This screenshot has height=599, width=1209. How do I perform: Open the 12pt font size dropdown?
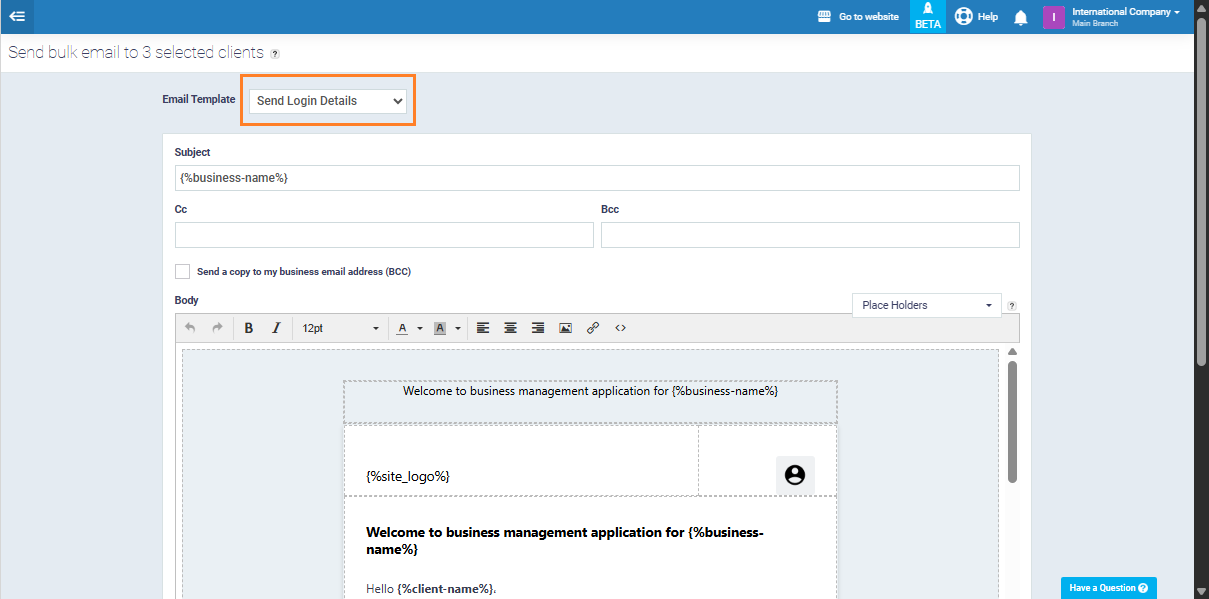[340, 328]
